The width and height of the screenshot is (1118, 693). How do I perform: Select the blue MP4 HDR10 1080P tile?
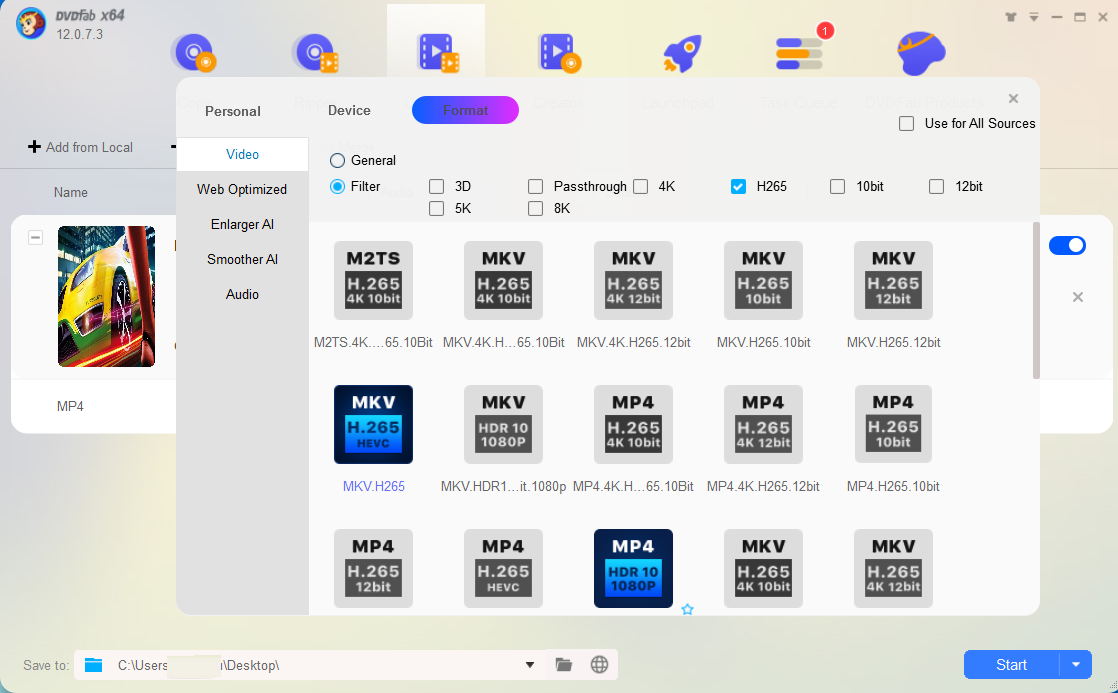[x=633, y=568]
